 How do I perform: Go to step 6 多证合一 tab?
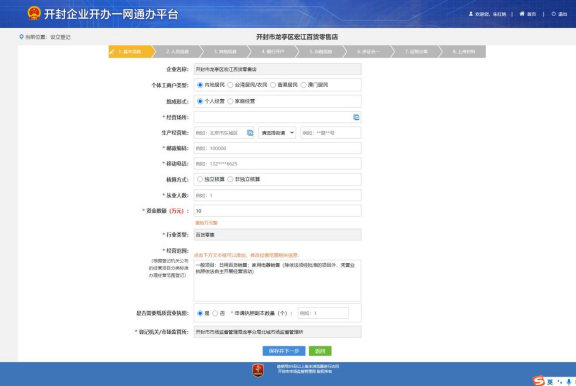pos(368,52)
